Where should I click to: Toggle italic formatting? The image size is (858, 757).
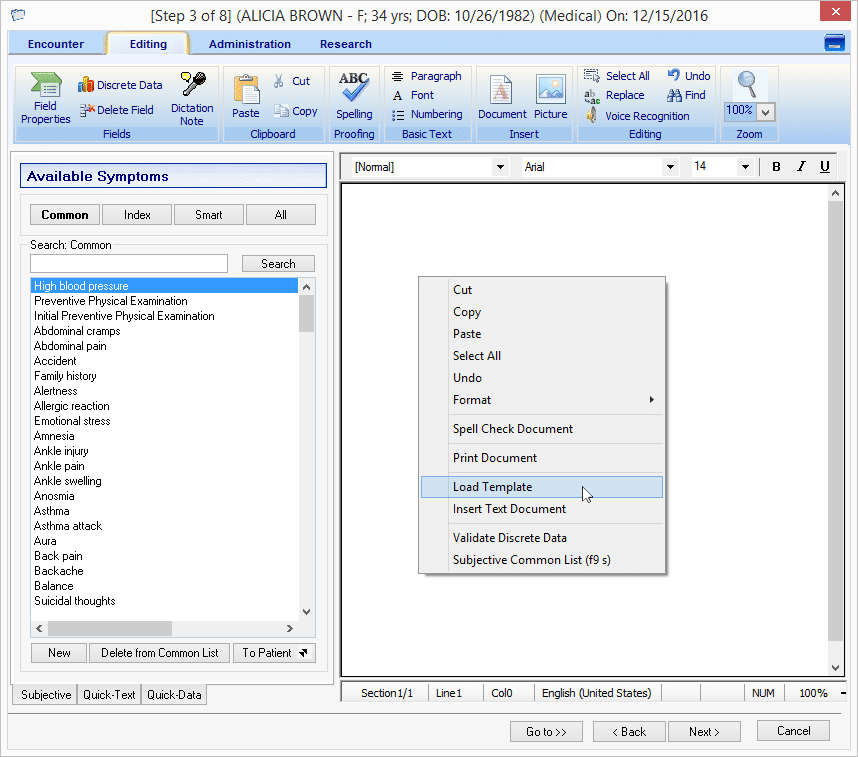800,167
